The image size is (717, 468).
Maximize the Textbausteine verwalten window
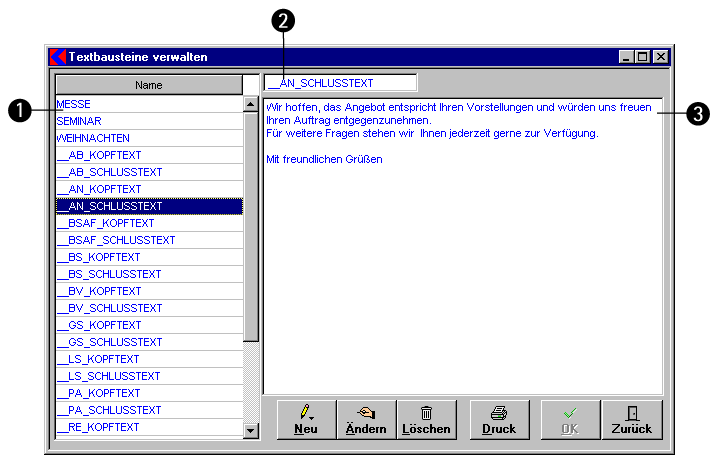[643, 57]
